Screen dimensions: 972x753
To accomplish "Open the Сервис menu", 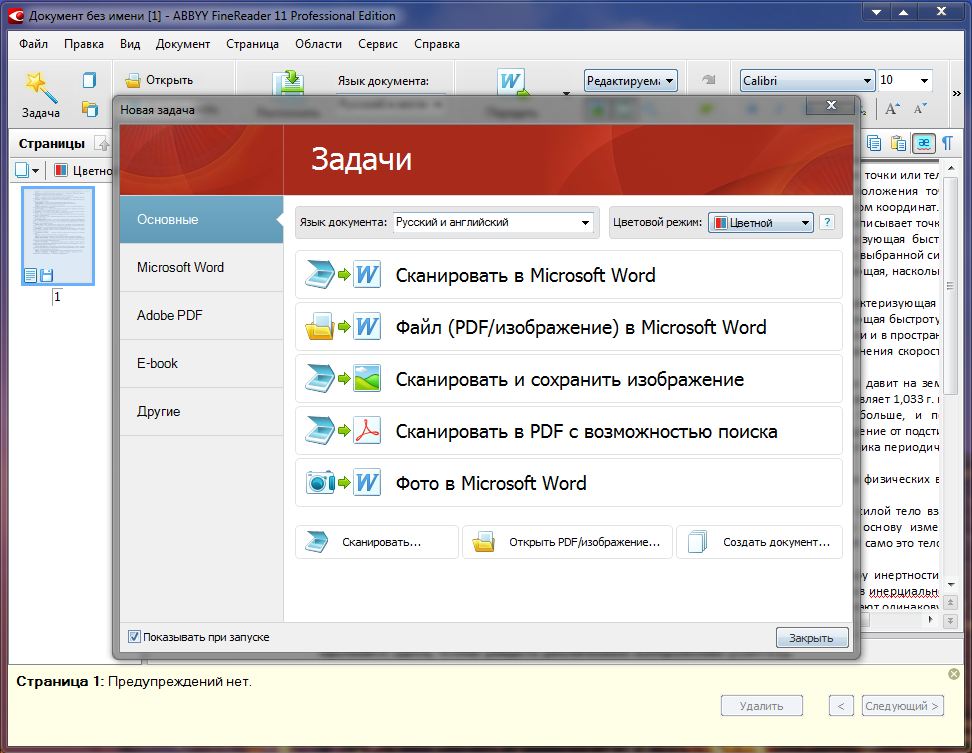I will 378,44.
